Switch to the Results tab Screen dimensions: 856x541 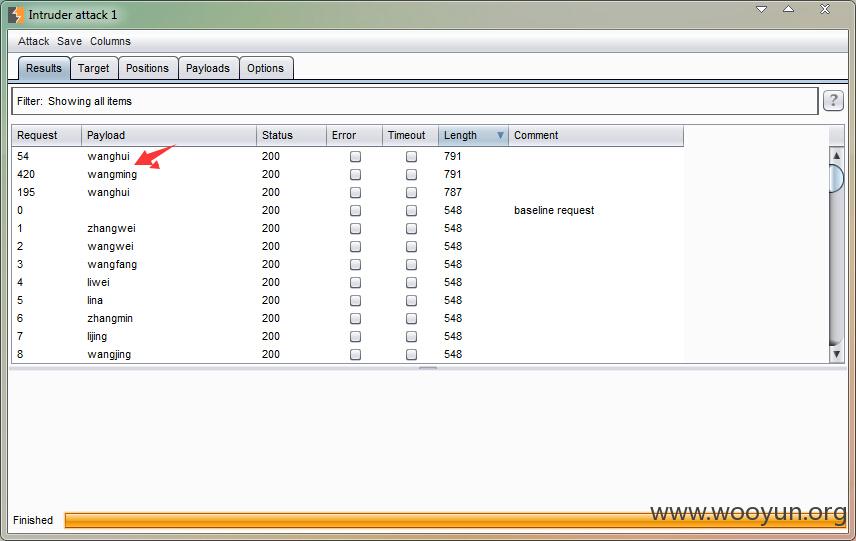click(44, 68)
